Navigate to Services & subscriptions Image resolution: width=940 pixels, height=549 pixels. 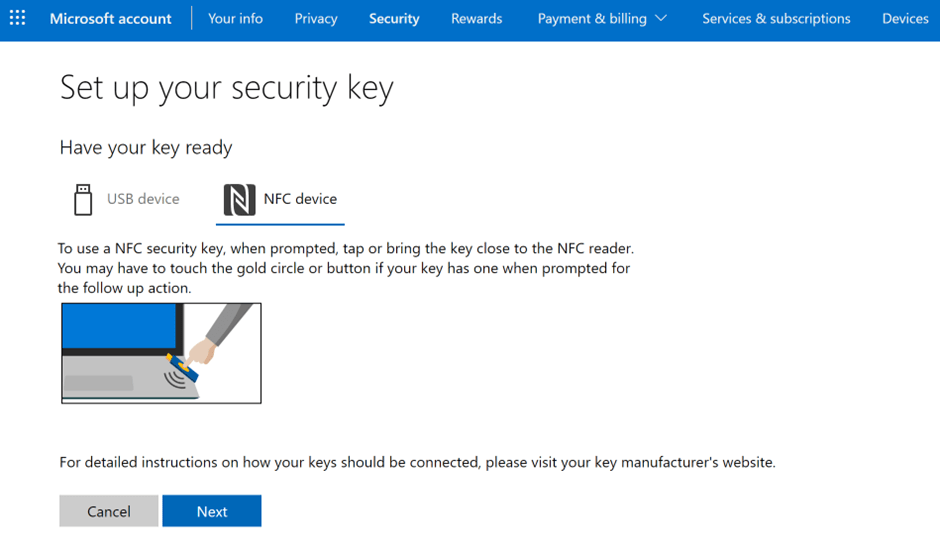(776, 18)
